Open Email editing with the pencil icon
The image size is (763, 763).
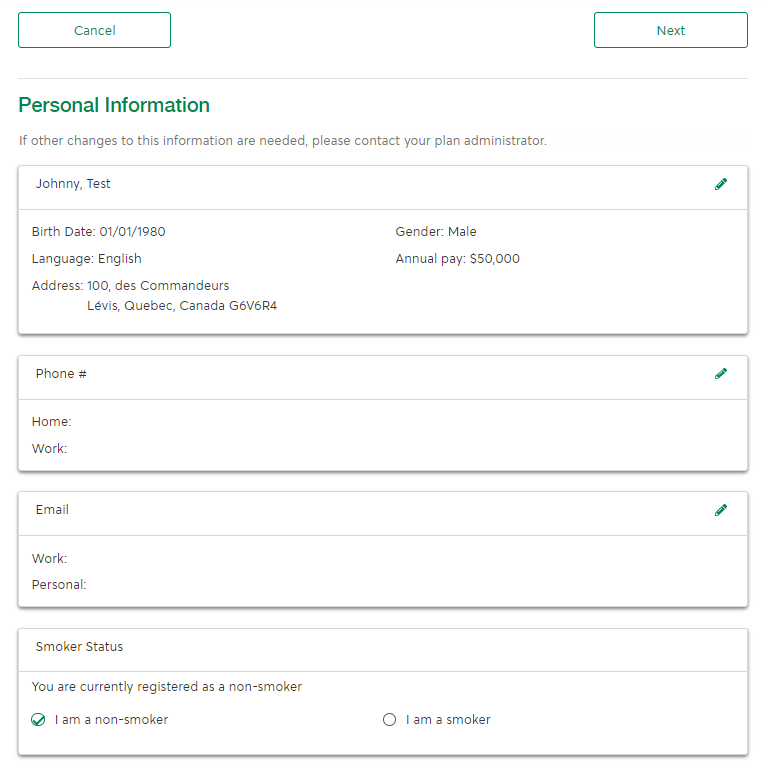pos(721,510)
